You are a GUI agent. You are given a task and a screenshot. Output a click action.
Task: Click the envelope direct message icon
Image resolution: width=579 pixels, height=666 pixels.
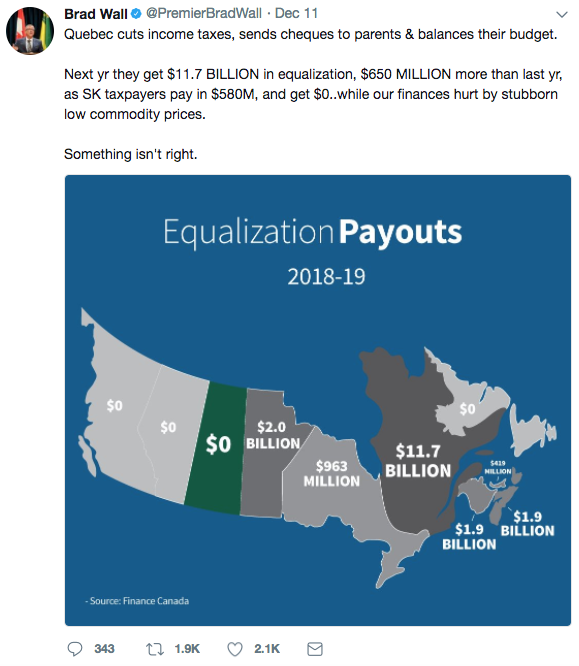click(315, 649)
